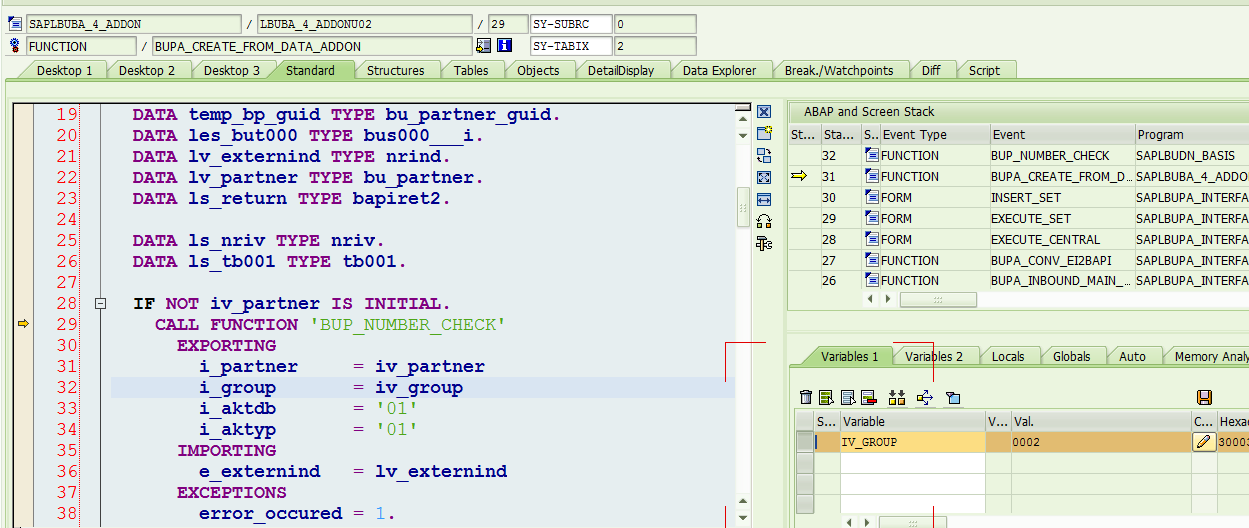Open the Script tab
1249x528 pixels.
[x=984, y=70]
